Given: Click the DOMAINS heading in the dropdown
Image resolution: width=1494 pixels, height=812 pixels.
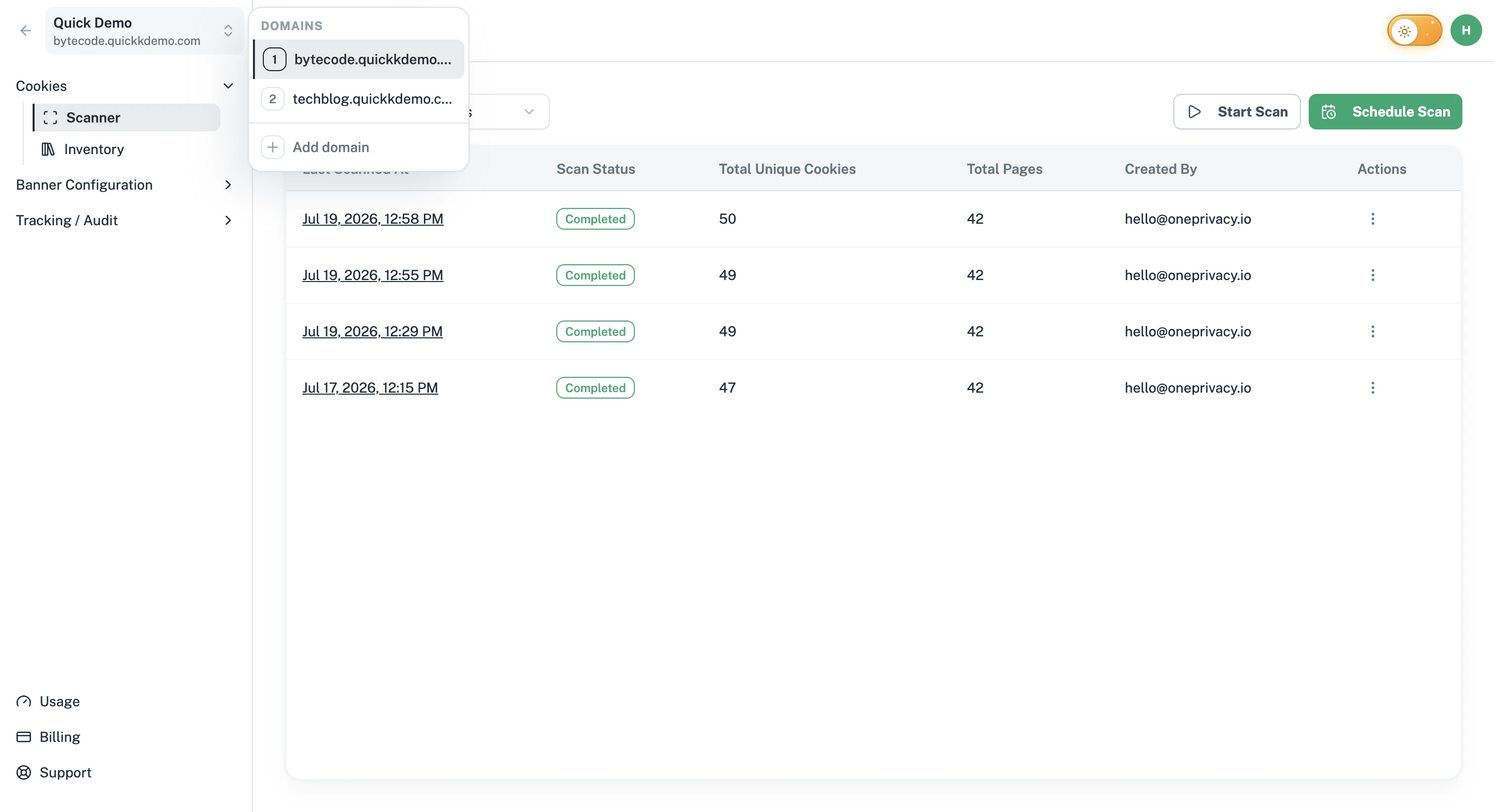Looking at the screenshot, I should 291,26.
